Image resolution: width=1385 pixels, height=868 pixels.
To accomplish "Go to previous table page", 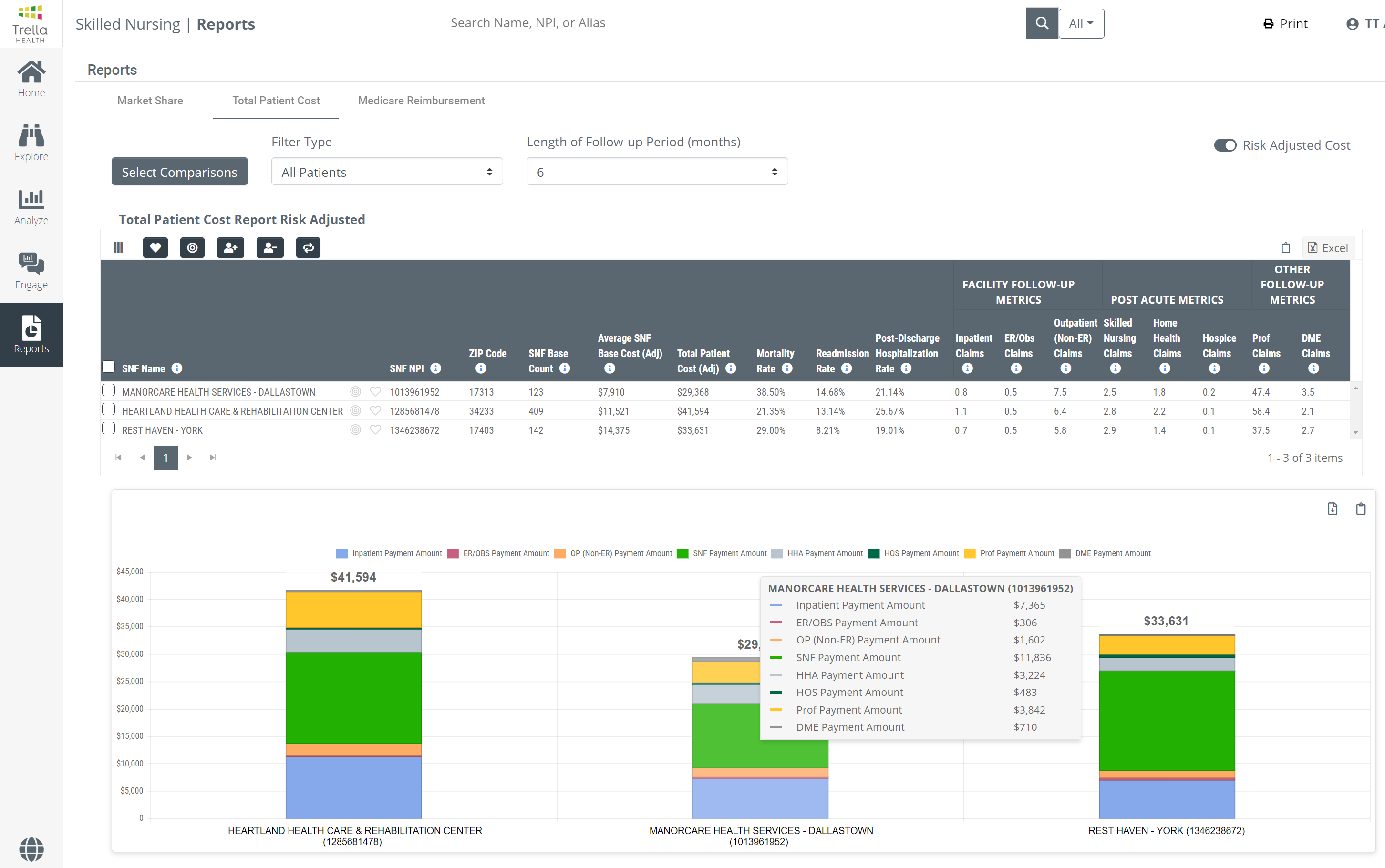I will [x=143, y=458].
